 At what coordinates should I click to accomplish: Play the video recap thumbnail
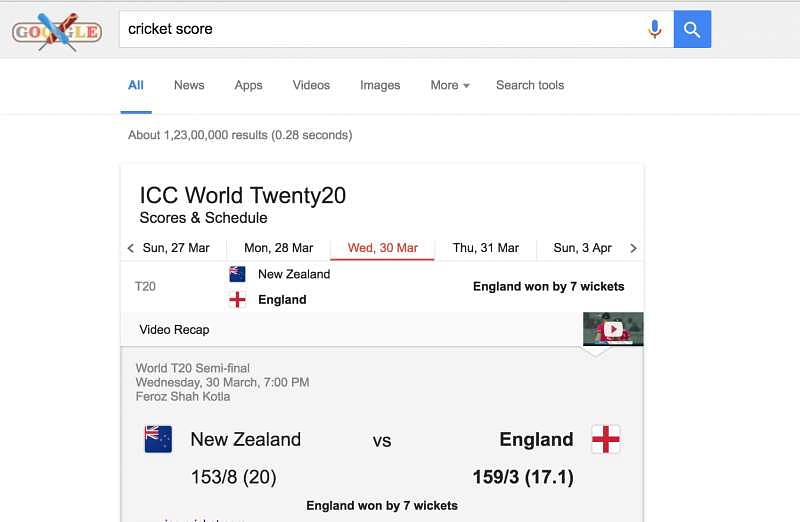pos(613,329)
